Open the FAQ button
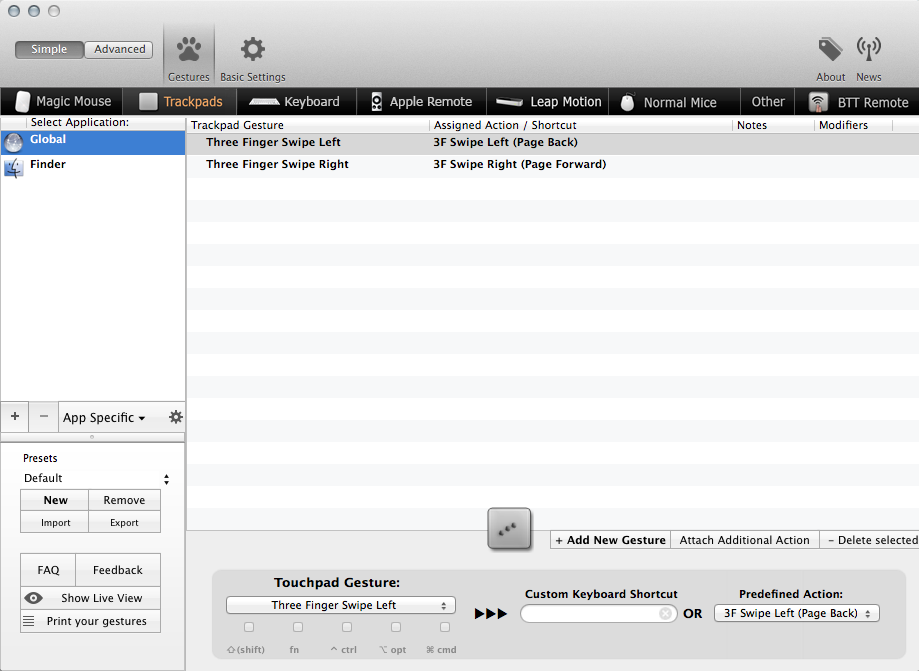This screenshot has height=671, width=919. [x=48, y=570]
